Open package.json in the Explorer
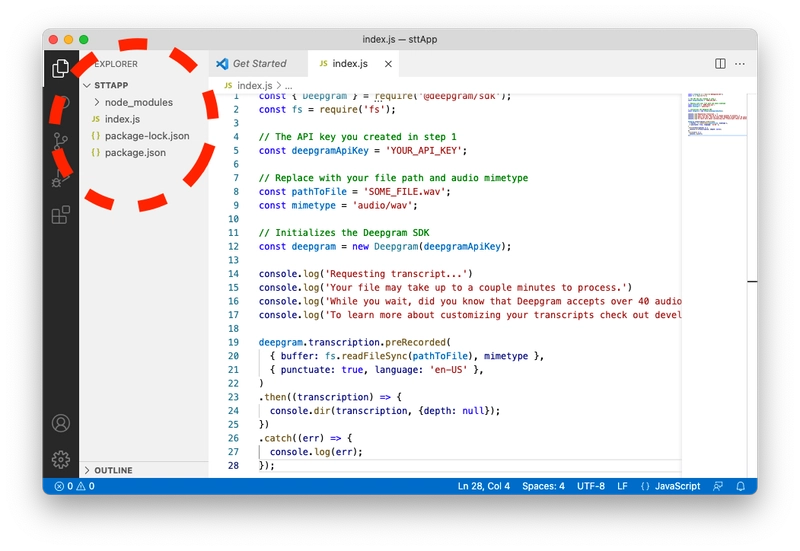Viewport: 800px width, 551px height. 135,153
